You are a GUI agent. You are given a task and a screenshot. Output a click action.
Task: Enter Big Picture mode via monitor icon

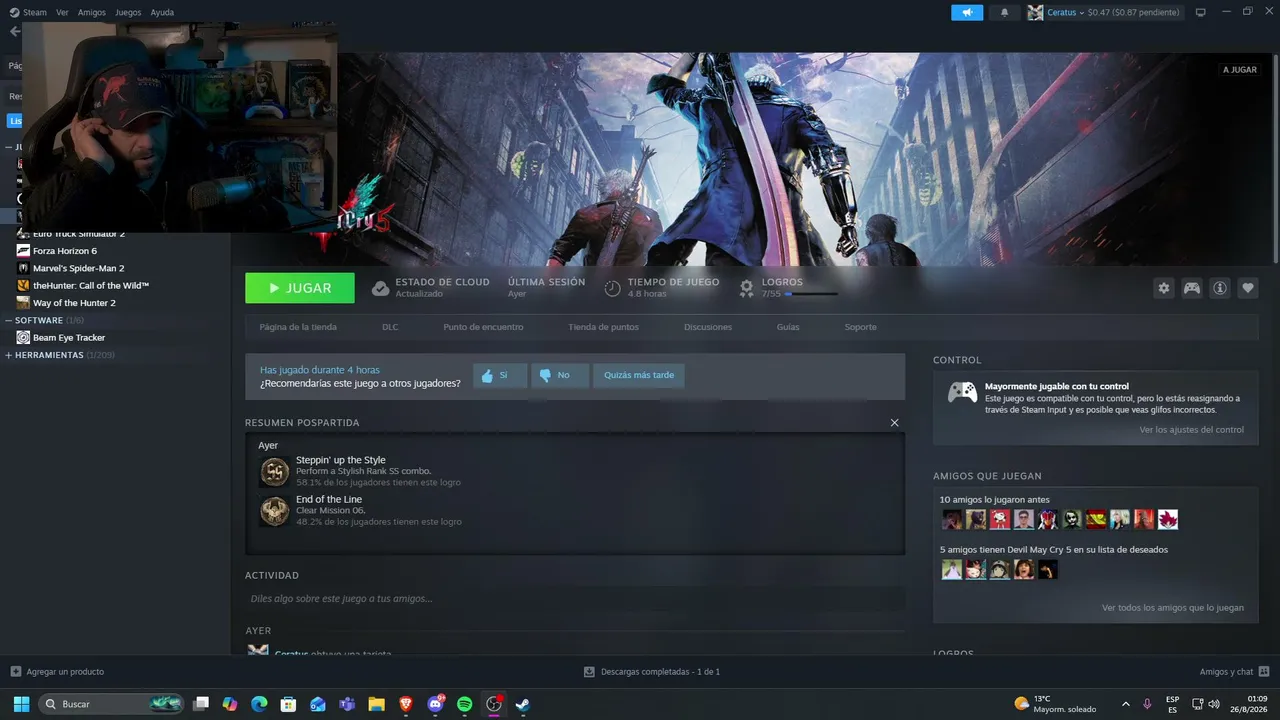[x=1201, y=12]
